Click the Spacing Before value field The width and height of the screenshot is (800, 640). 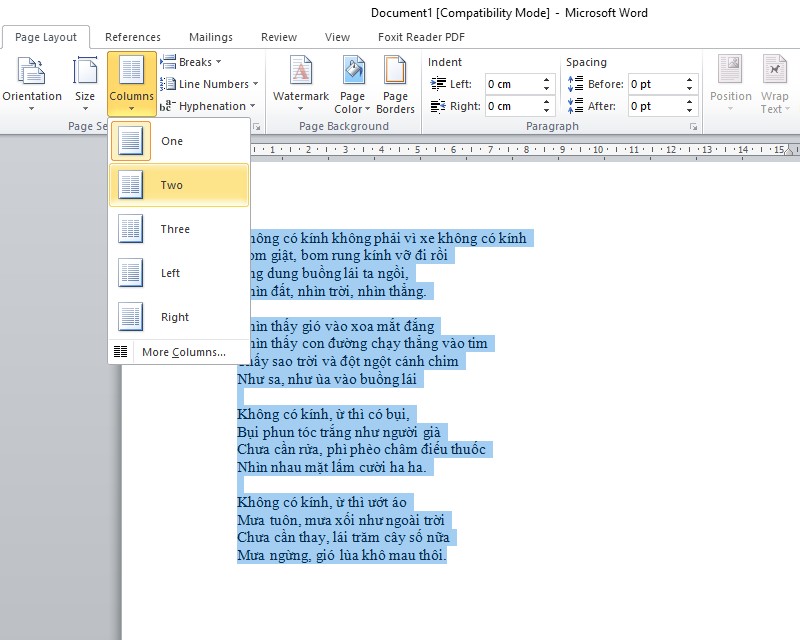click(x=655, y=84)
